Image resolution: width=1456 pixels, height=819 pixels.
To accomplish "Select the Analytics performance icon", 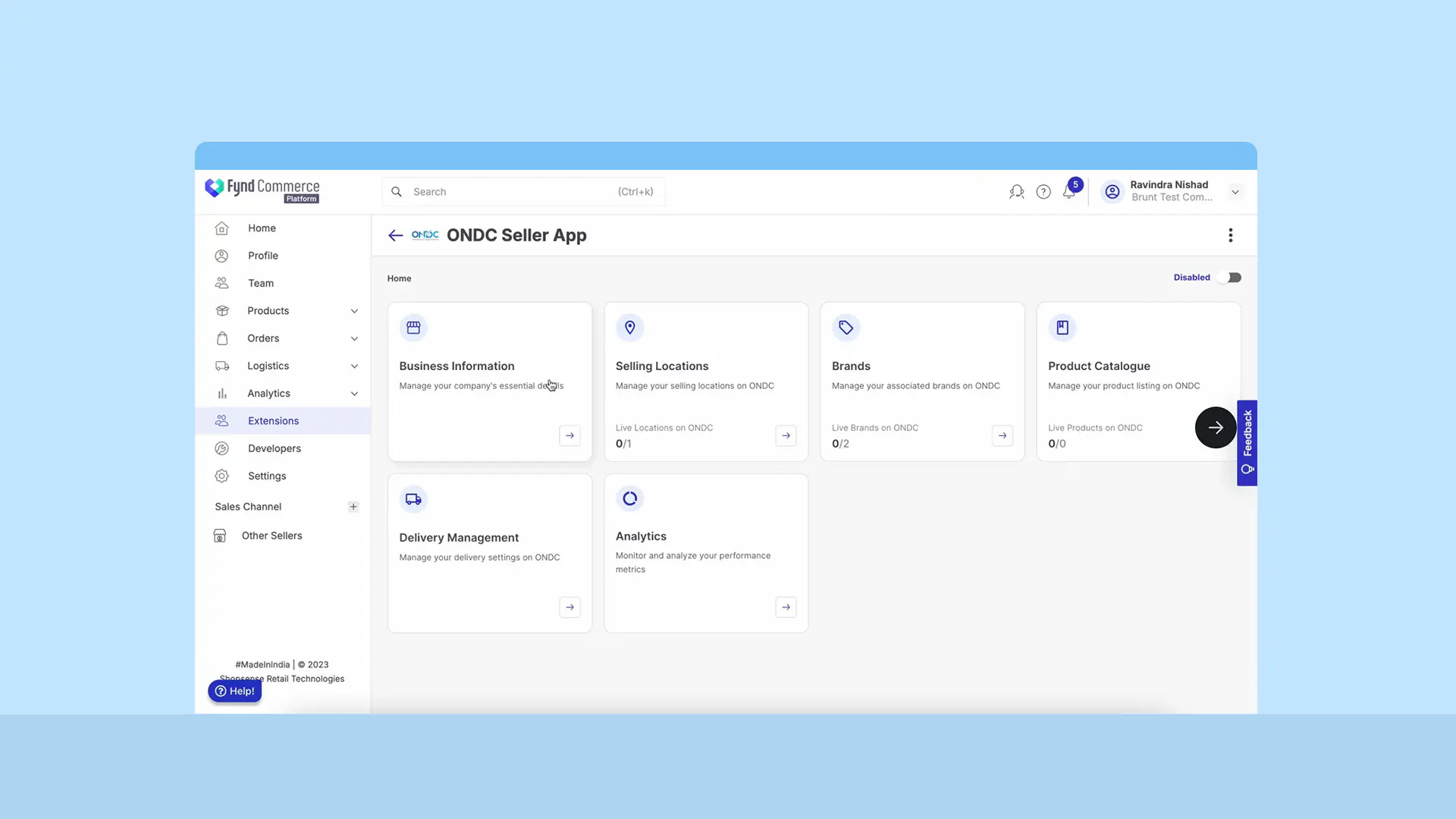I will (629, 498).
